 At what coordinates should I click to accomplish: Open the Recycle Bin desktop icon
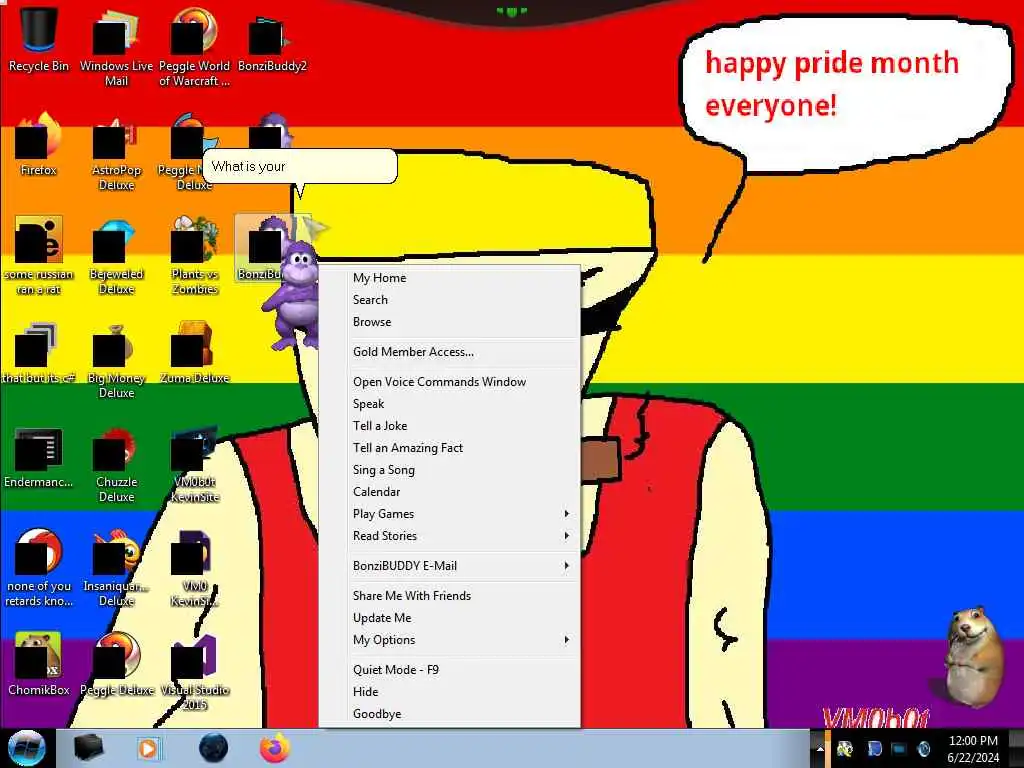pyautogui.click(x=39, y=39)
